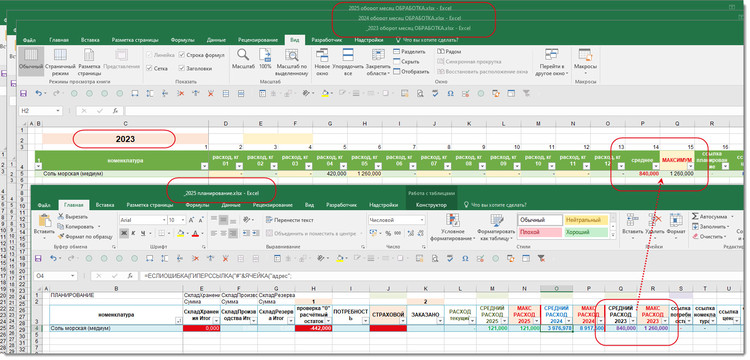Open number format dropdown showing Числовой
Image resolution: width=750 pixels, height=360 pixels.
396,220
